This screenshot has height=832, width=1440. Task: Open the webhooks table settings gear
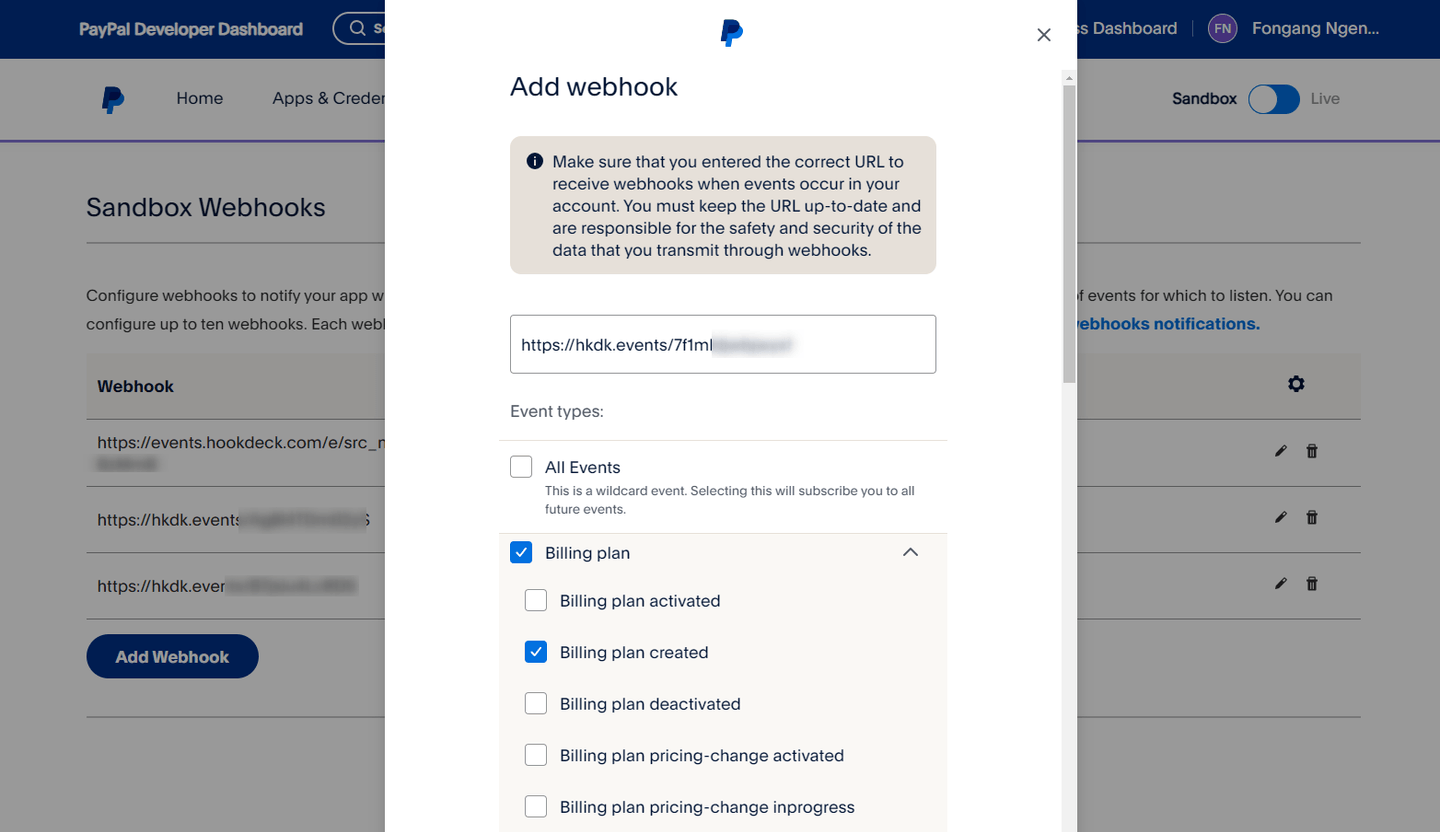pos(1296,383)
